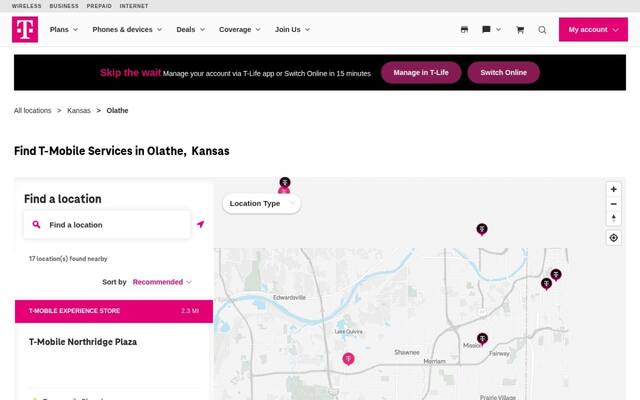Switch to the Business top tab
The width and height of the screenshot is (640, 400).
click(64, 6)
